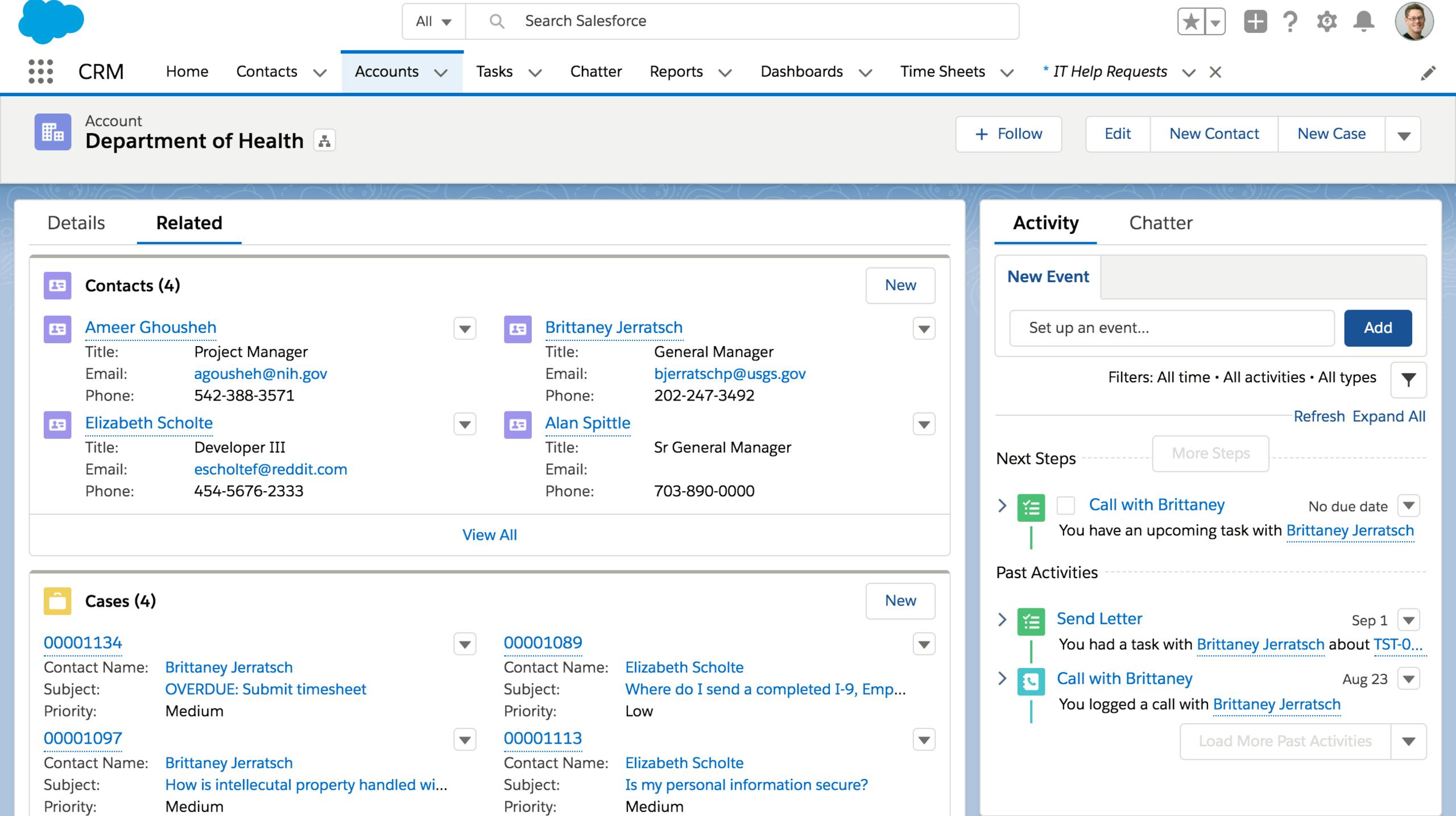Open the App Launcher grid icon
1456x816 pixels.
pos(41,72)
